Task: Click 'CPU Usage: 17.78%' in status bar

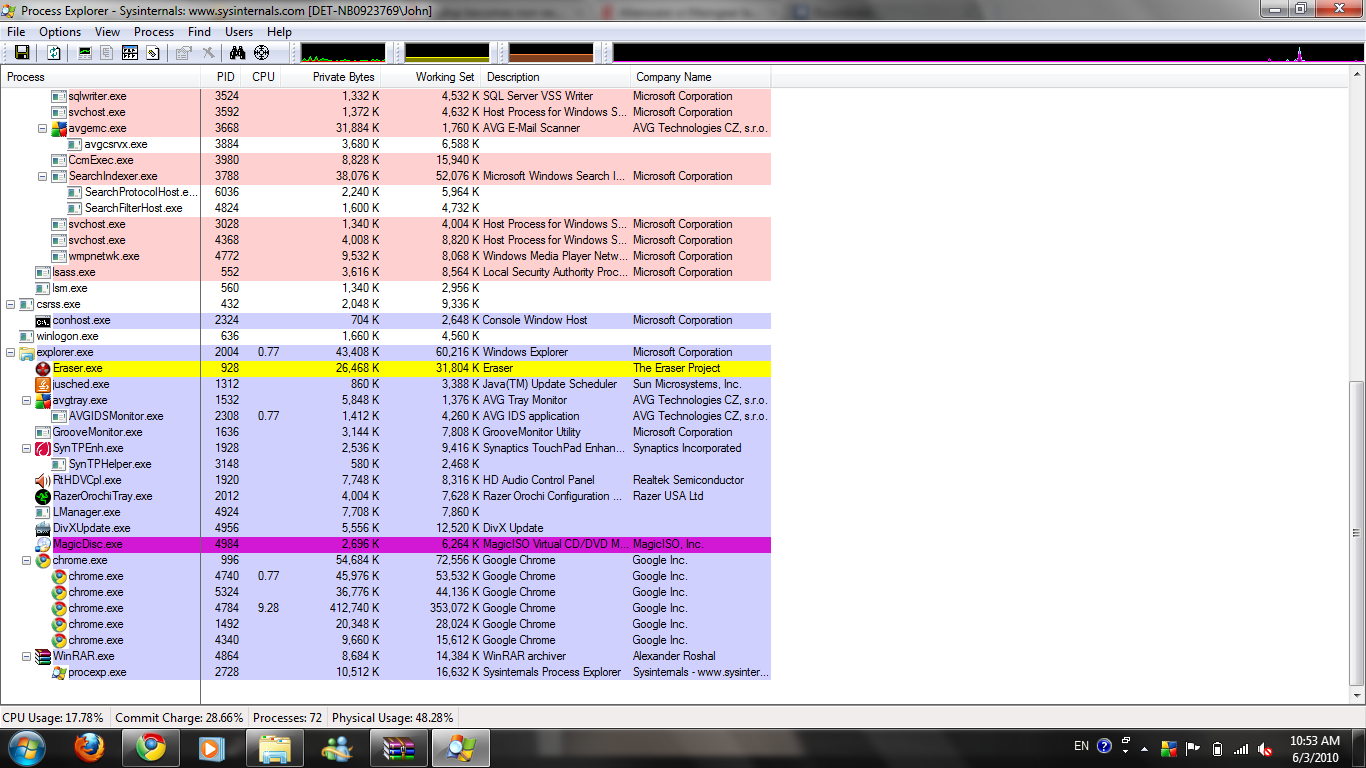Action: click(53, 718)
